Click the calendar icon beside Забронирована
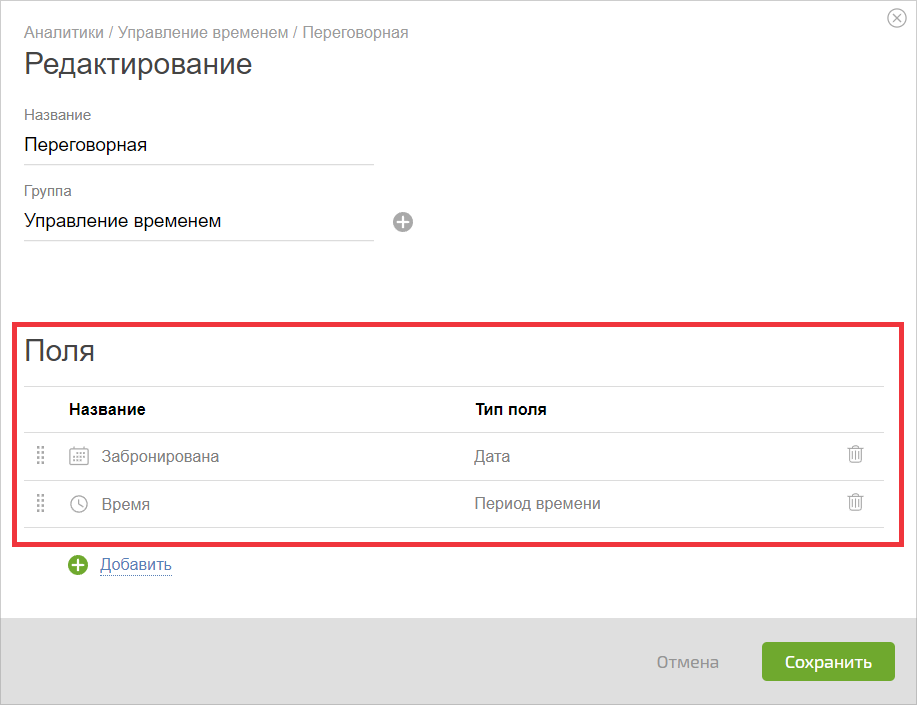 pyautogui.click(x=79, y=456)
